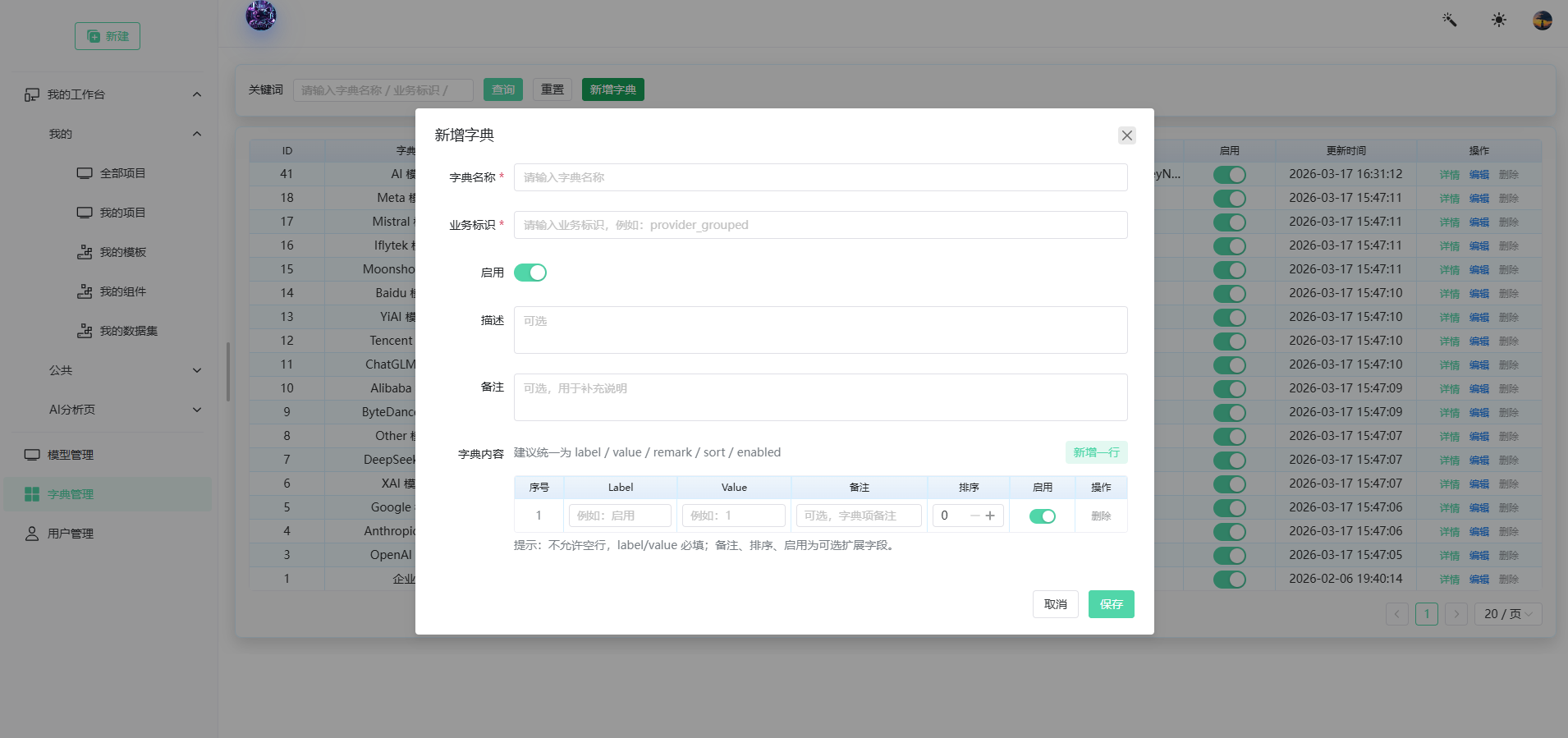This screenshot has height=738, width=1568.
Task: Go to the next page arrow
Action: [x=1456, y=614]
